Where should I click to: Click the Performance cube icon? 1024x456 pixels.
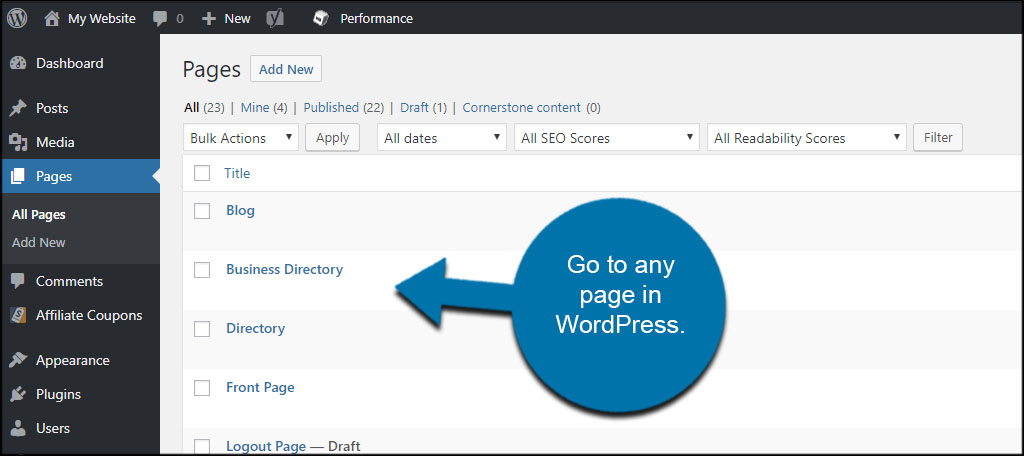coord(321,18)
